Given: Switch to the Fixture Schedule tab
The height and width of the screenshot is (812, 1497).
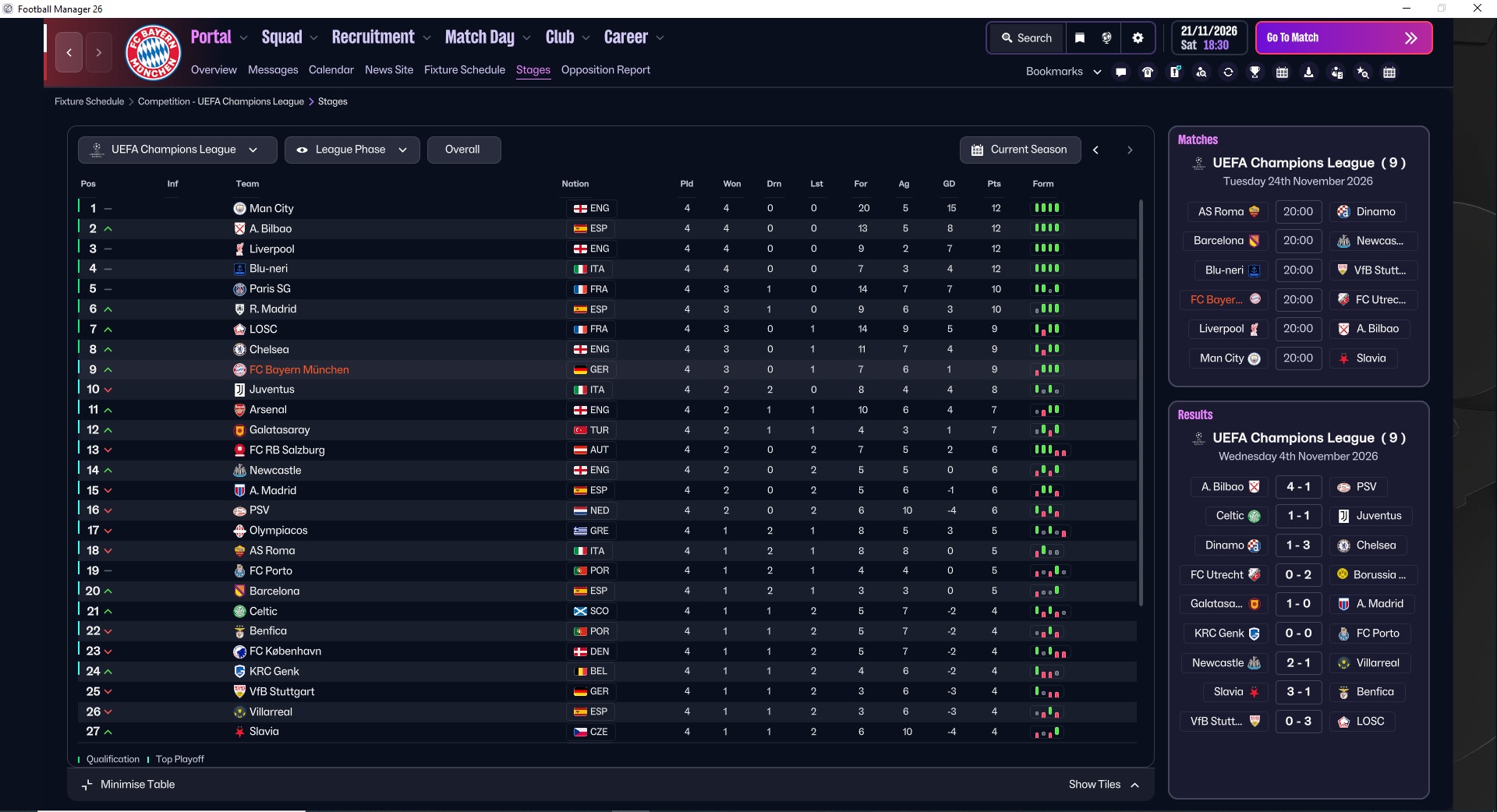Looking at the screenshot, I should coord(465,70).
